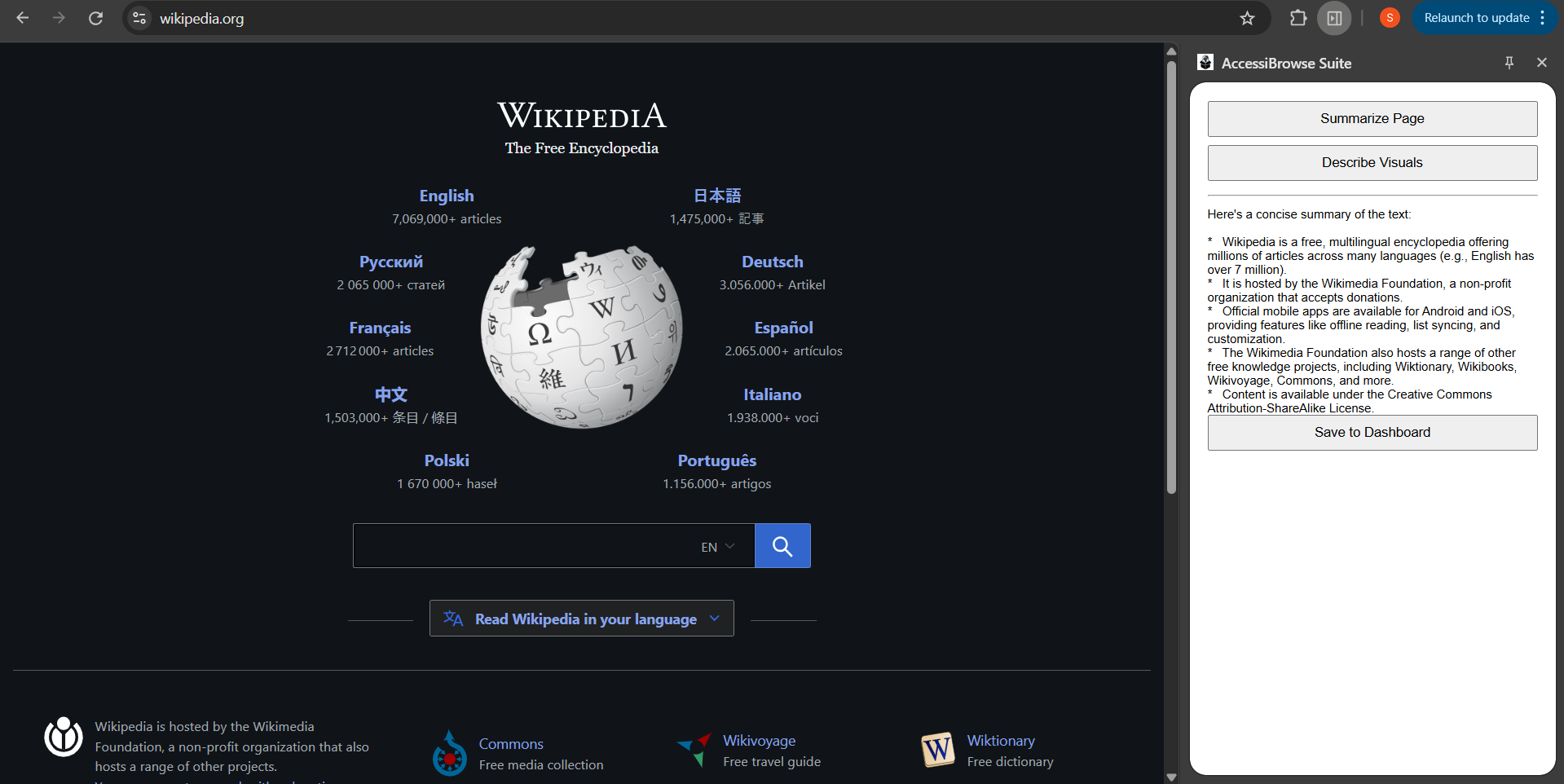Click 'Free dictionary' text
This screenshot has width=1564, height=784.
click(x=1011, y=762)
